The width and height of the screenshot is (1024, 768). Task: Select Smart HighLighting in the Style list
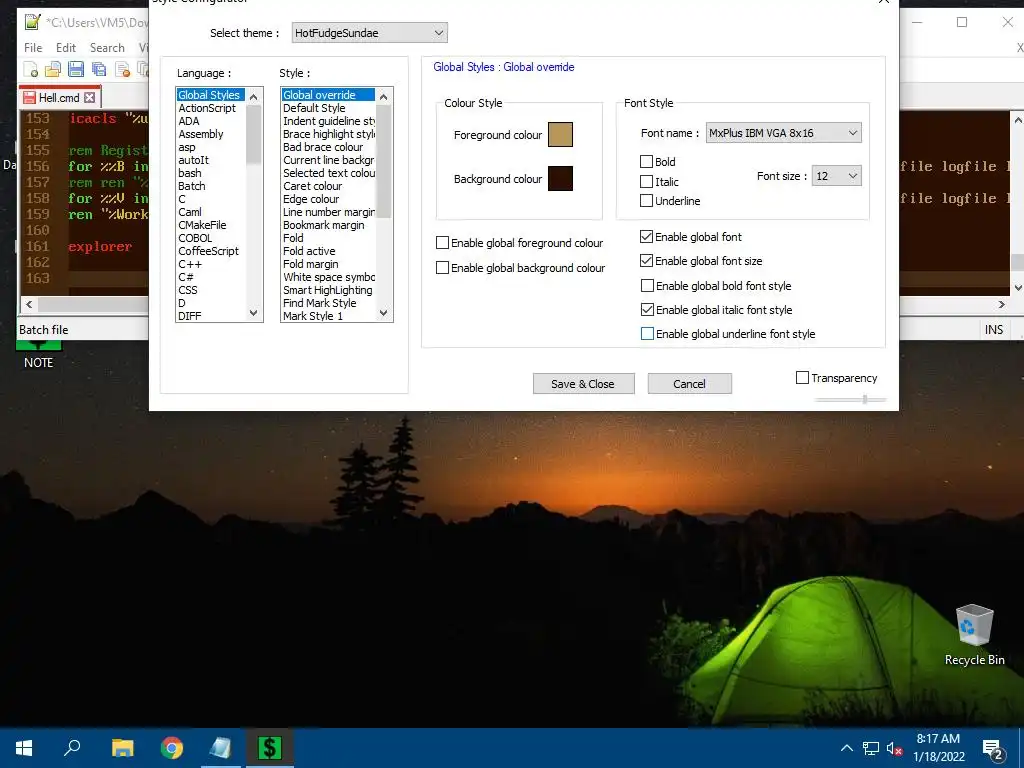[x=328, y=290]
